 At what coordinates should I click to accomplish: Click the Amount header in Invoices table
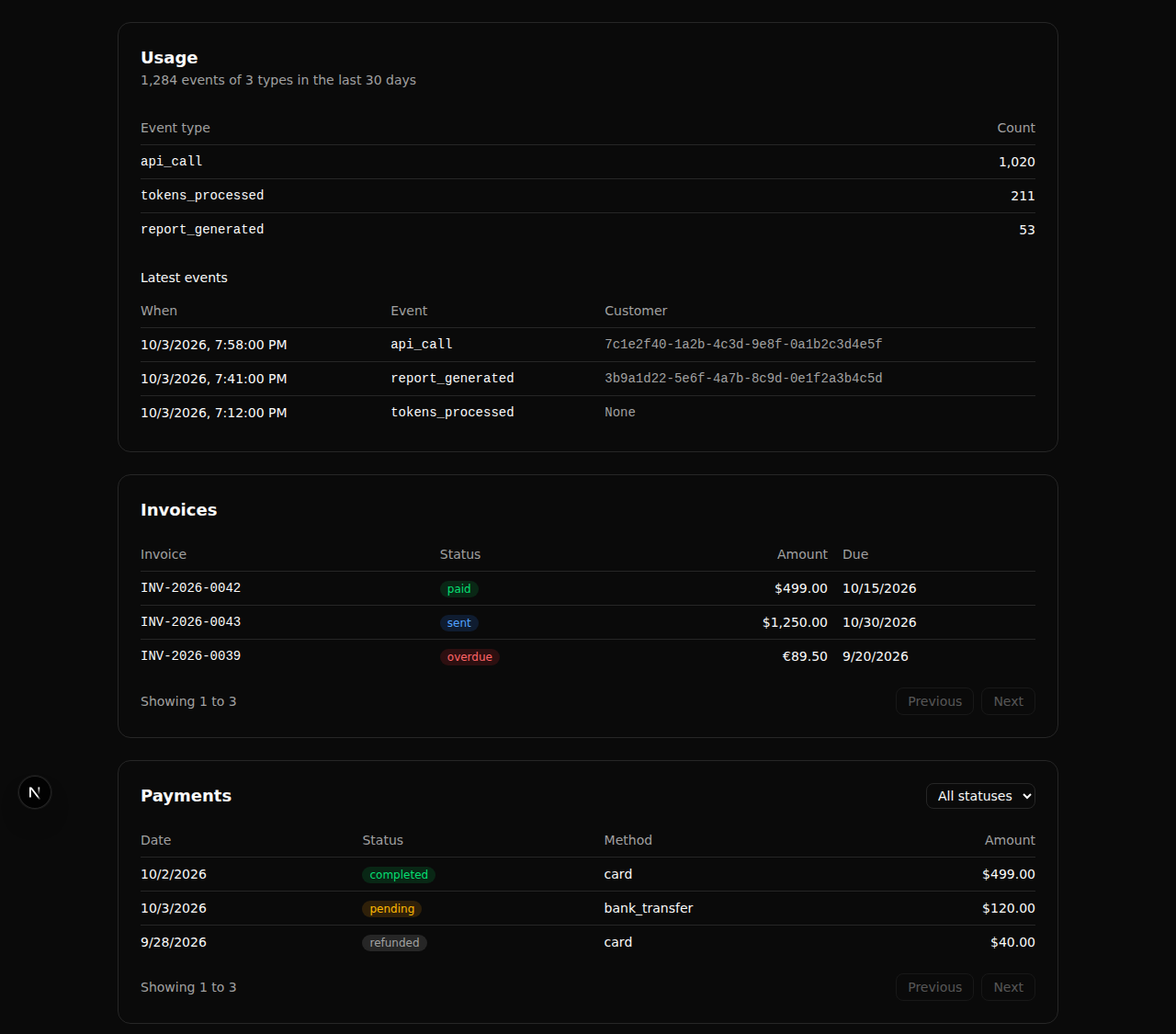802,554
